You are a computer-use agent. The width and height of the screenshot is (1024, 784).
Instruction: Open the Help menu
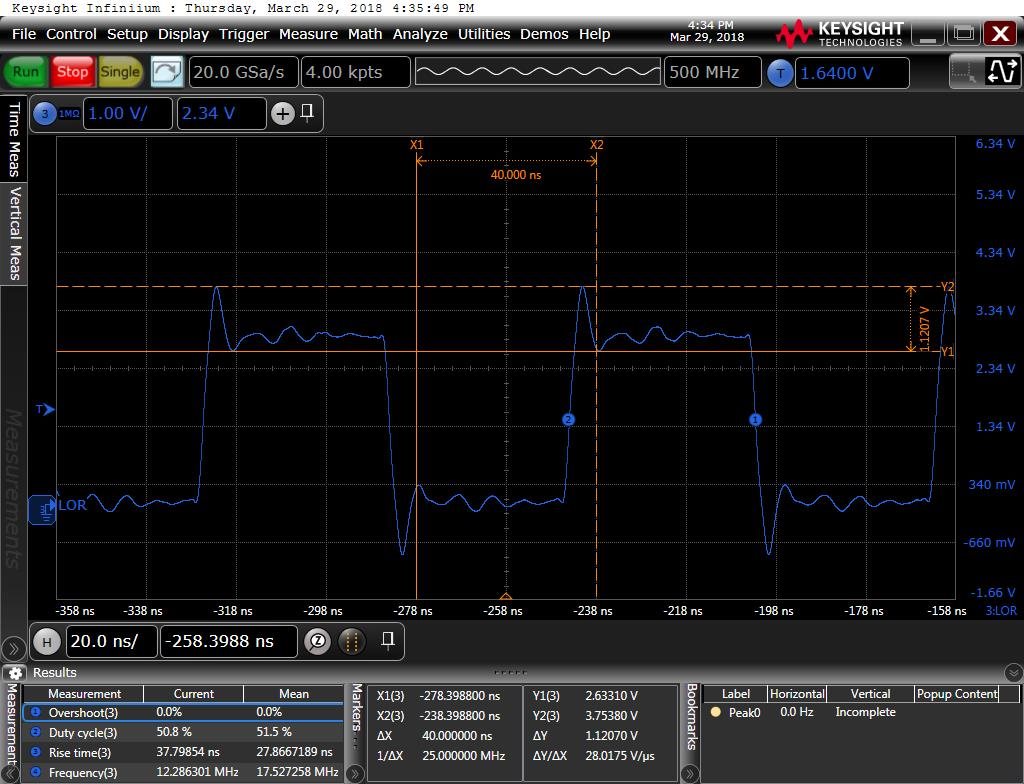pos(594,34)
